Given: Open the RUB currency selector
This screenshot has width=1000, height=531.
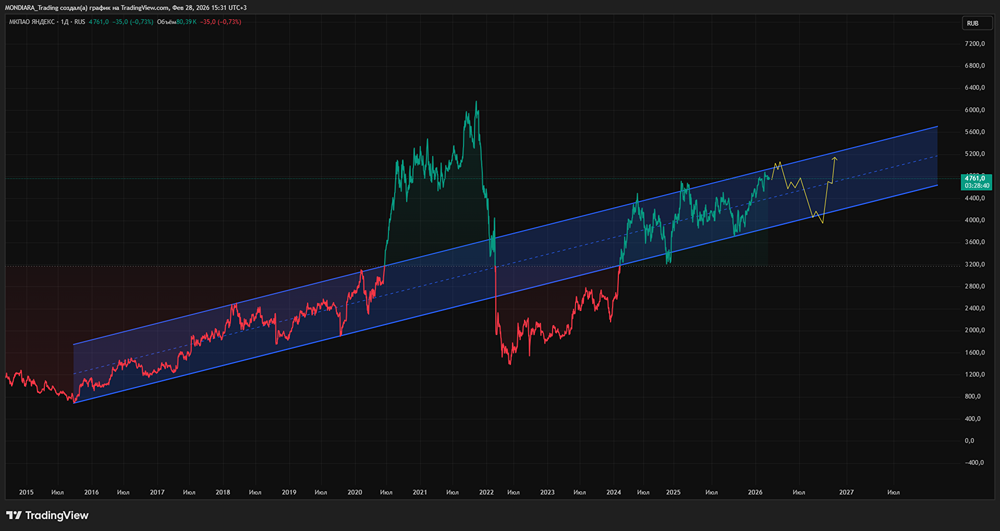Looking at the screenshot, I should point(971,23).
